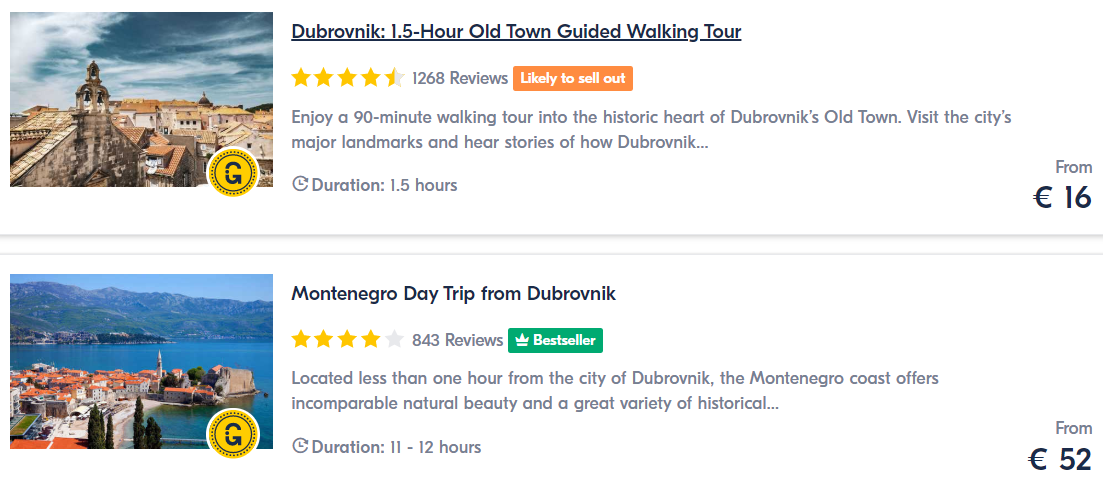1103x480 pixels.
Task: Click the crown icon in Bestseller badge
Action: pyautogui.click(x=522, y=341)
